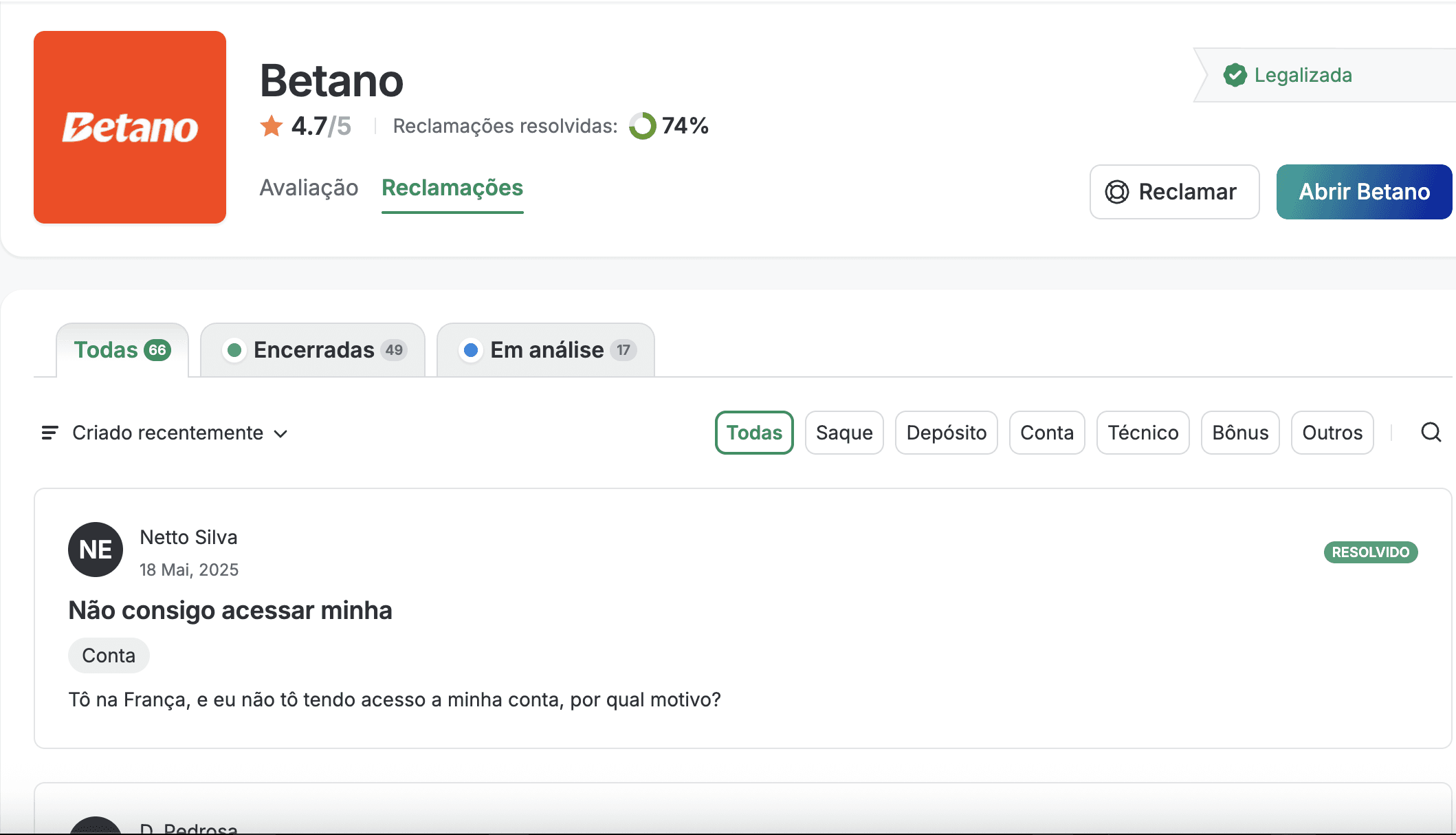
Task: Filter complaints by Conta chip
Action: tap(1047, 433)
